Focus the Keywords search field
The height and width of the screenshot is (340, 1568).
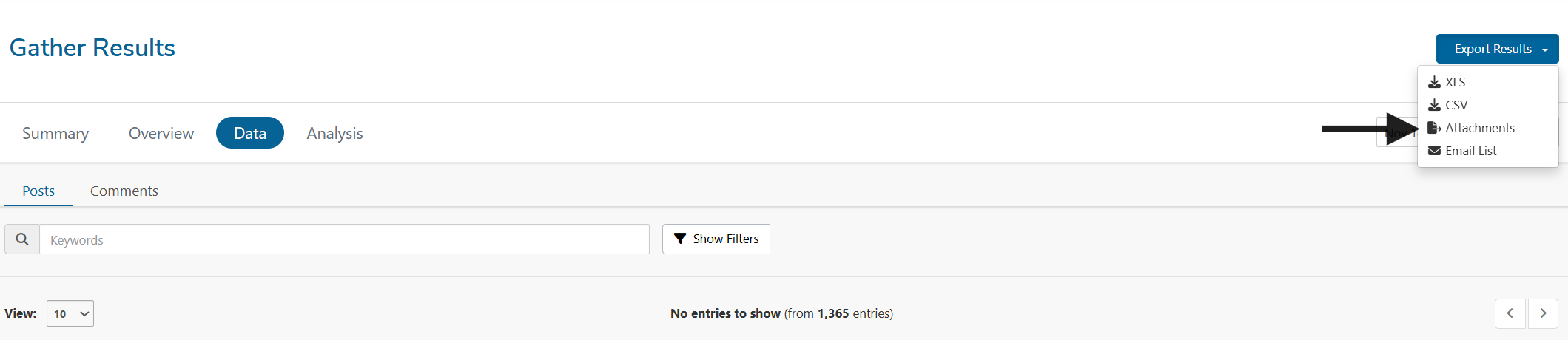(344, 239)
